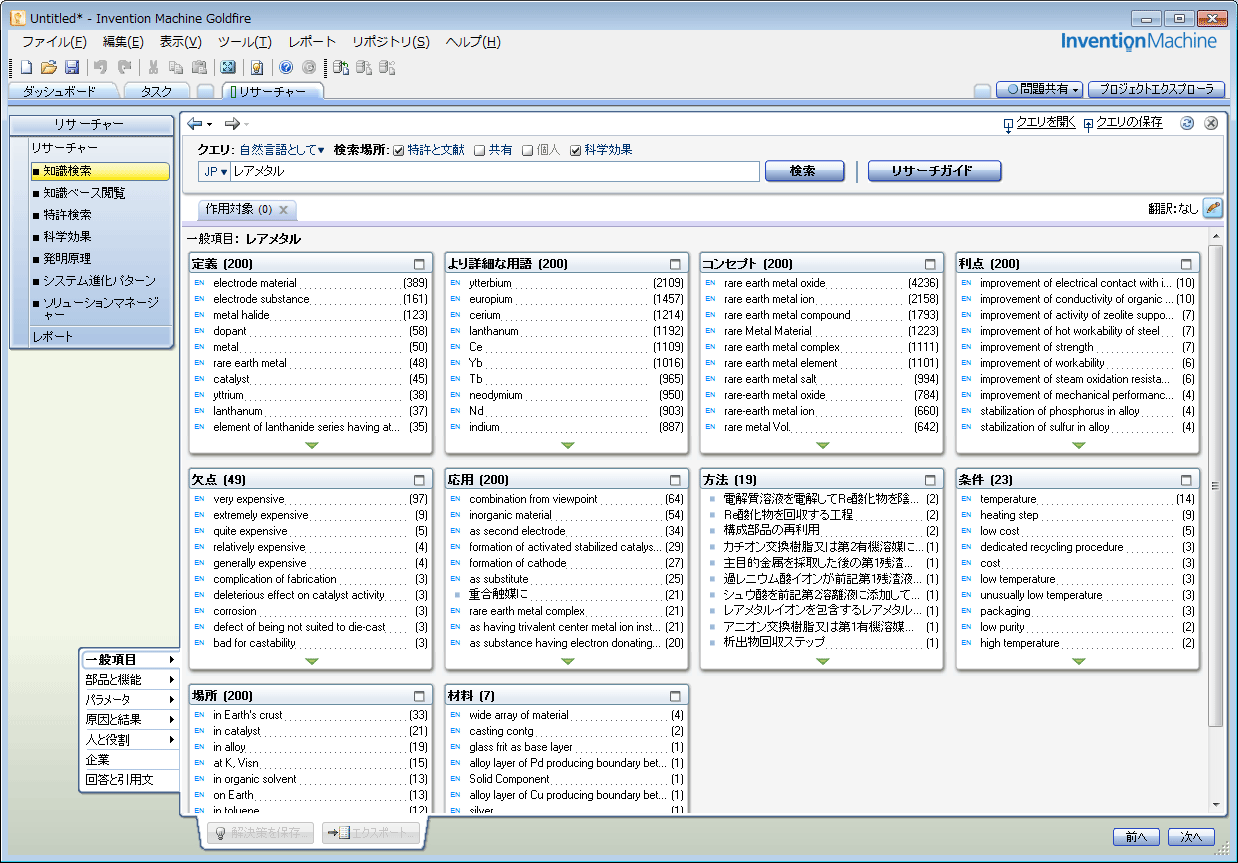1238x863 pixels.
Task: Close the 作用対象 (0) tab
Action: pos(283,210)
